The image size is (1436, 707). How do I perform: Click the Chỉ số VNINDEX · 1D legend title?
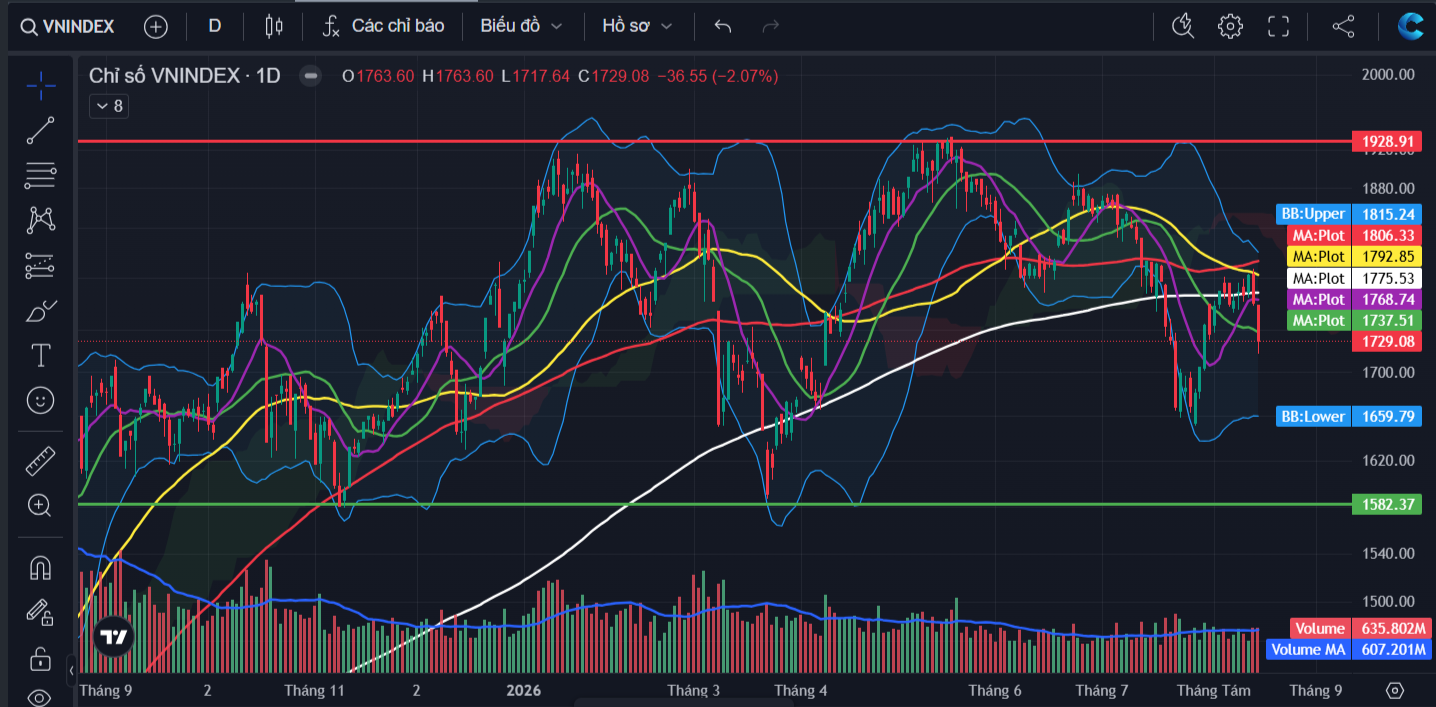click(185, 75)
